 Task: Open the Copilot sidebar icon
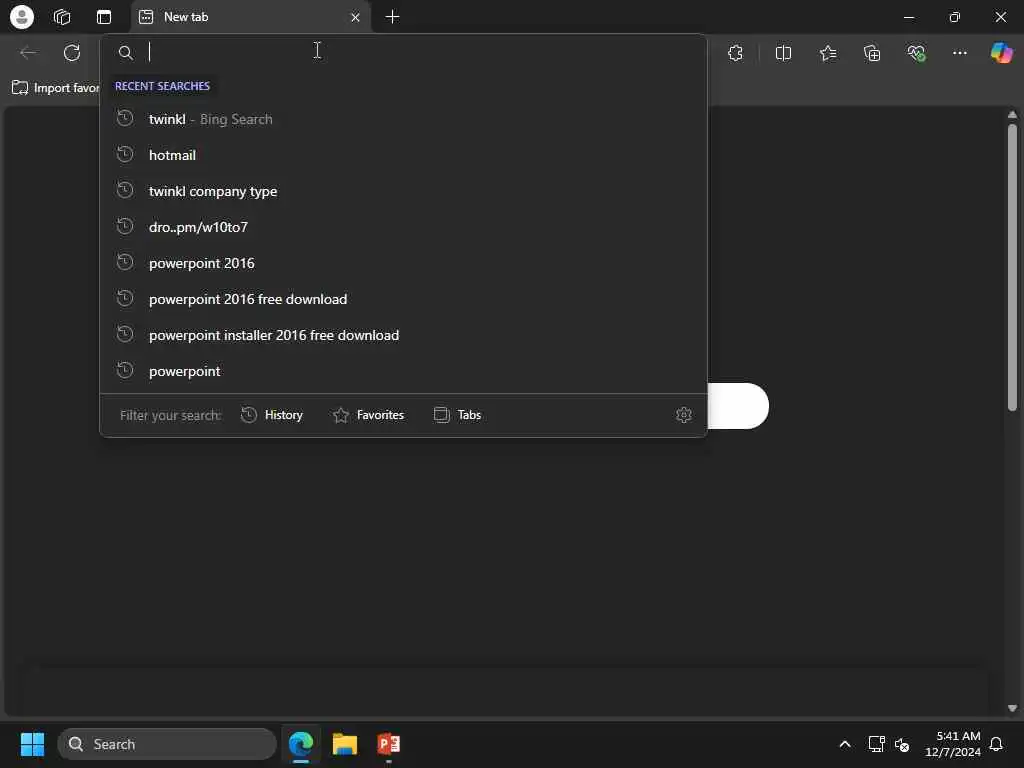tap(1001, 53)
